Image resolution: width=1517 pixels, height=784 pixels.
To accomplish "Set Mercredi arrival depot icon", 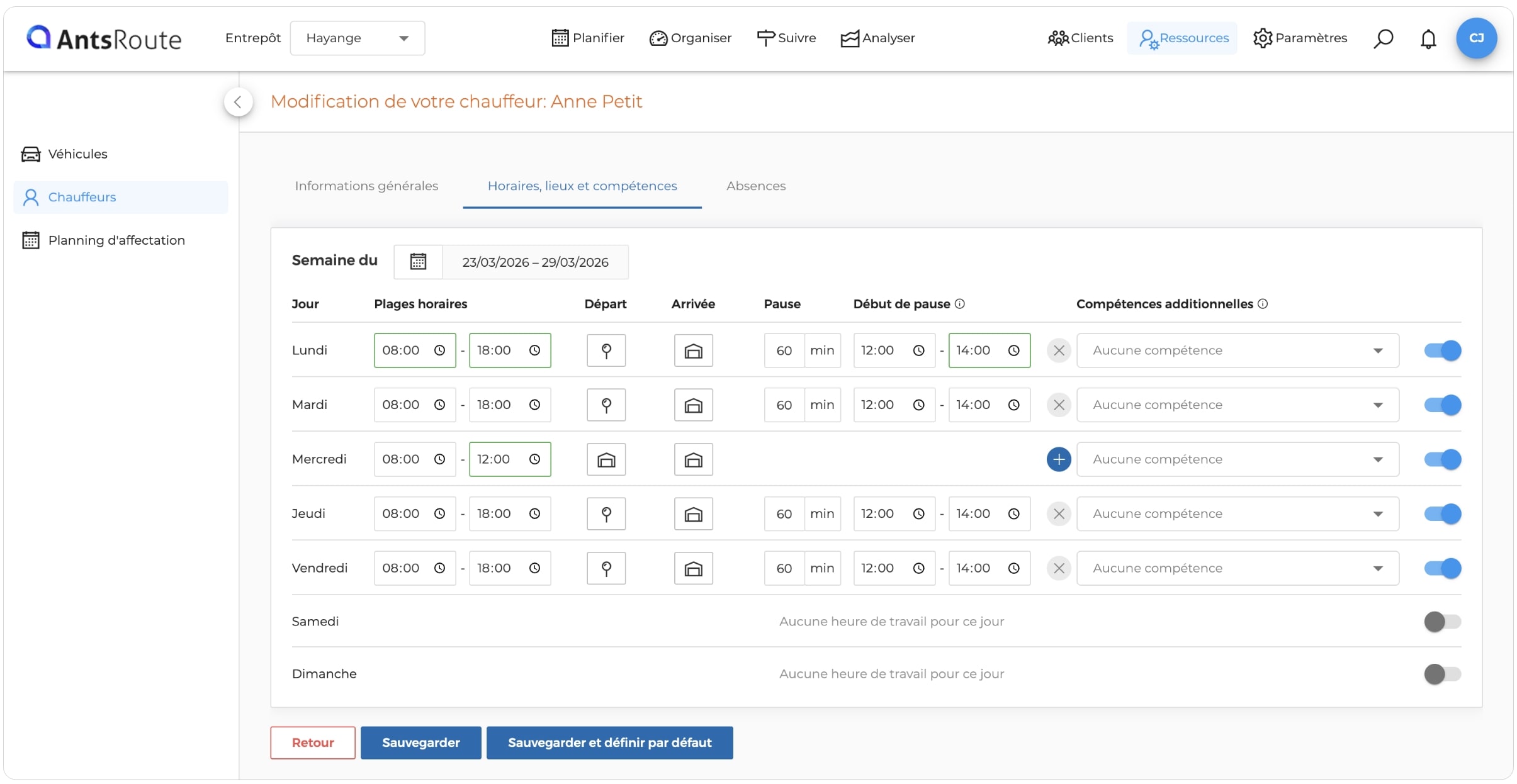I will click(693, 459).
